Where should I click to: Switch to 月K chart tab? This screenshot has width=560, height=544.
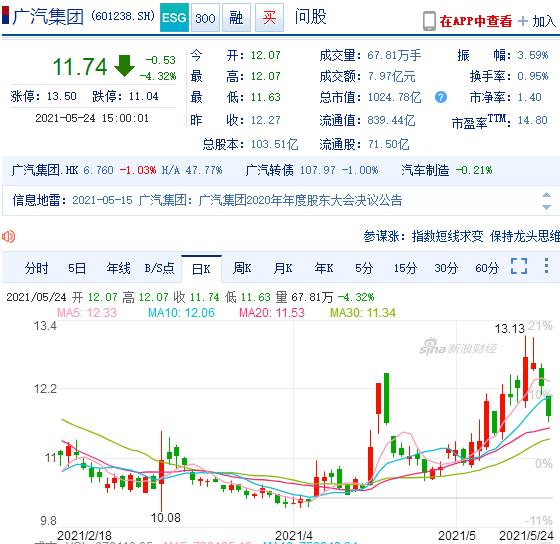[x=283, y=268]
